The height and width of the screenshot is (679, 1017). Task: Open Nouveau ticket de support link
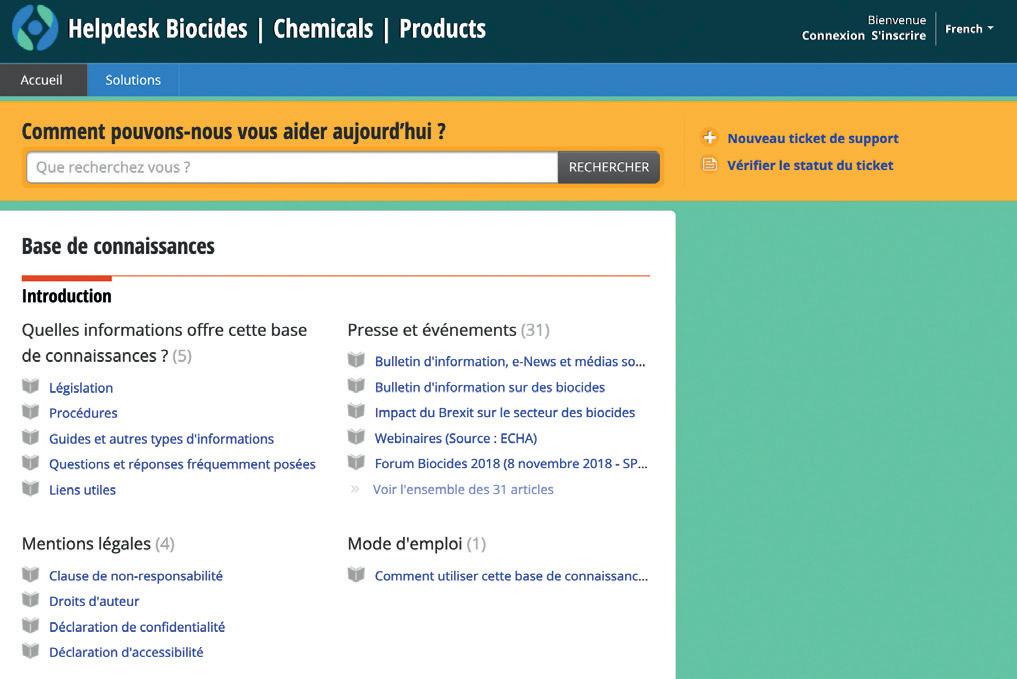(812, 138)
